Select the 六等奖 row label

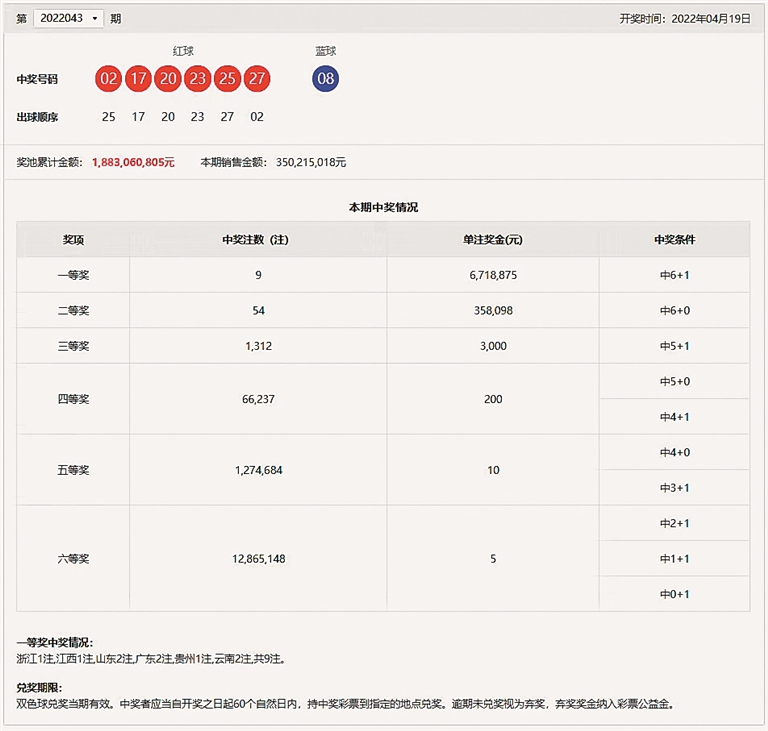(x=73, y=558)
